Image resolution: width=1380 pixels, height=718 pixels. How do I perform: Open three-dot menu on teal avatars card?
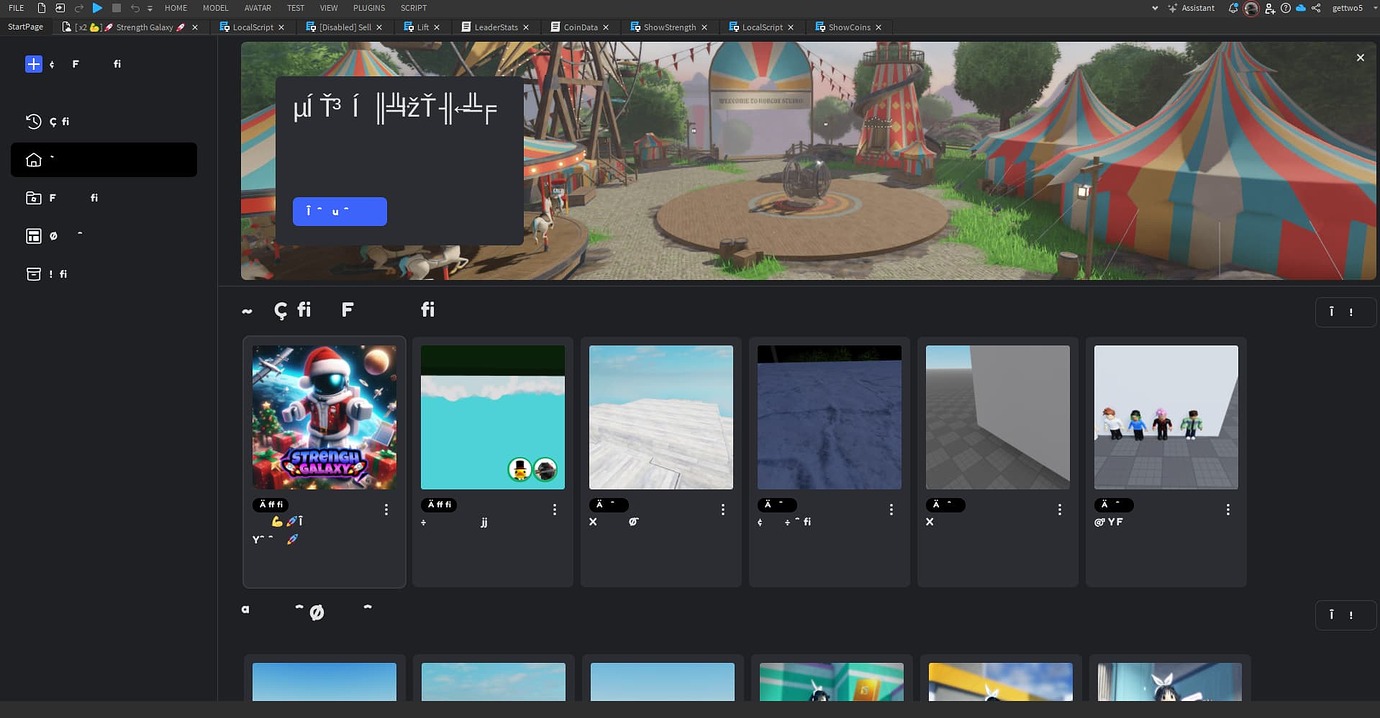(555, 510)
